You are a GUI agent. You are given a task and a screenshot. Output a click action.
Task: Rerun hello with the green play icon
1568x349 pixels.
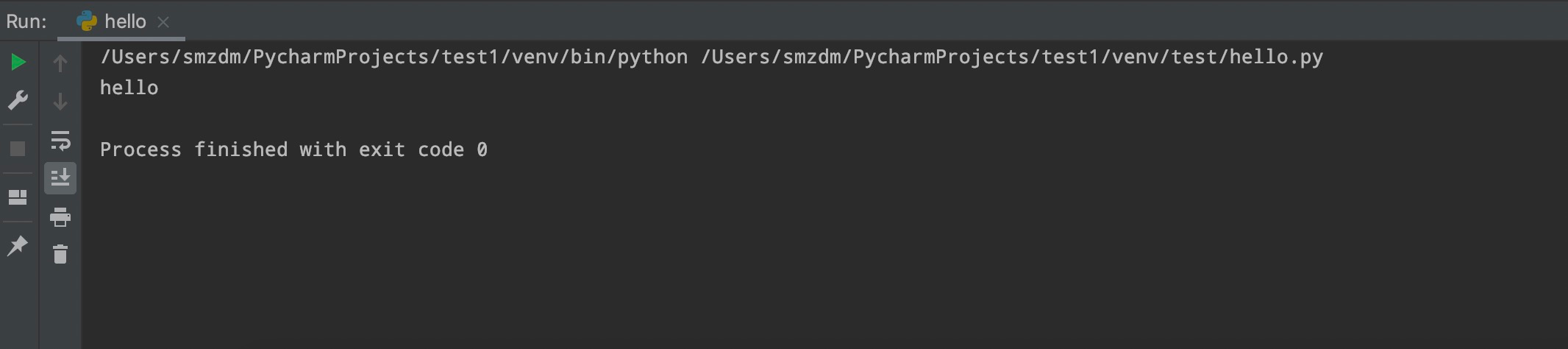[x=18, y=63]
